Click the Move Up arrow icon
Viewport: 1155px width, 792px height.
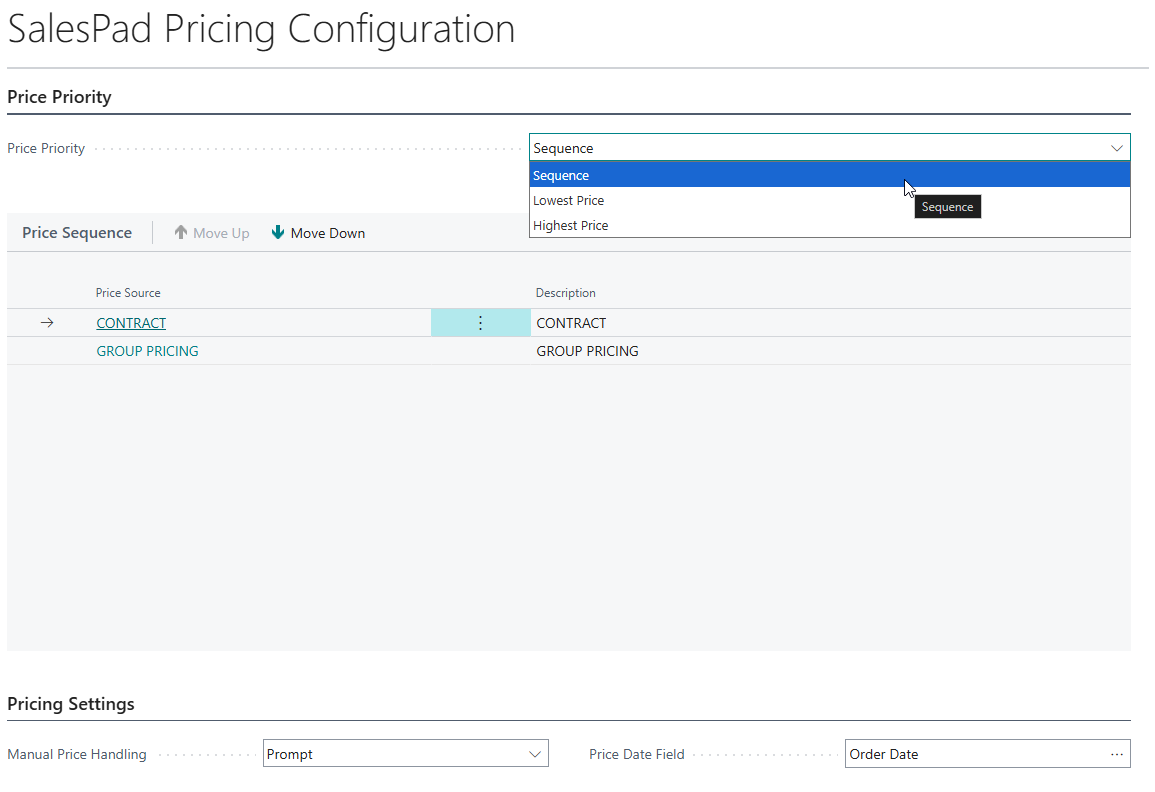pyautogui.click(x=180, y=232)
